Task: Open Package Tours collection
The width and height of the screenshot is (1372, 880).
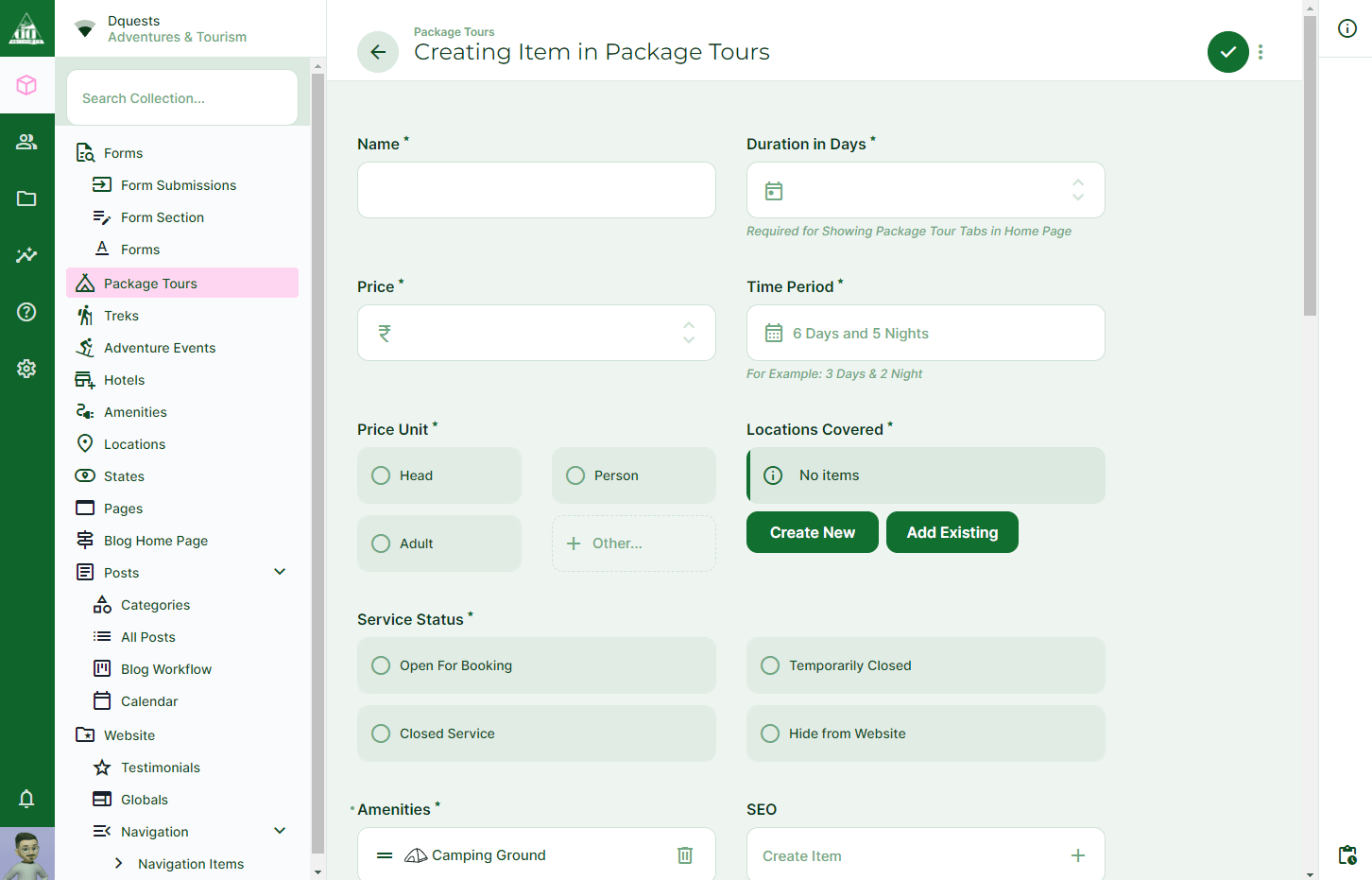Action: pyautogui.click(x=182, y=284)
